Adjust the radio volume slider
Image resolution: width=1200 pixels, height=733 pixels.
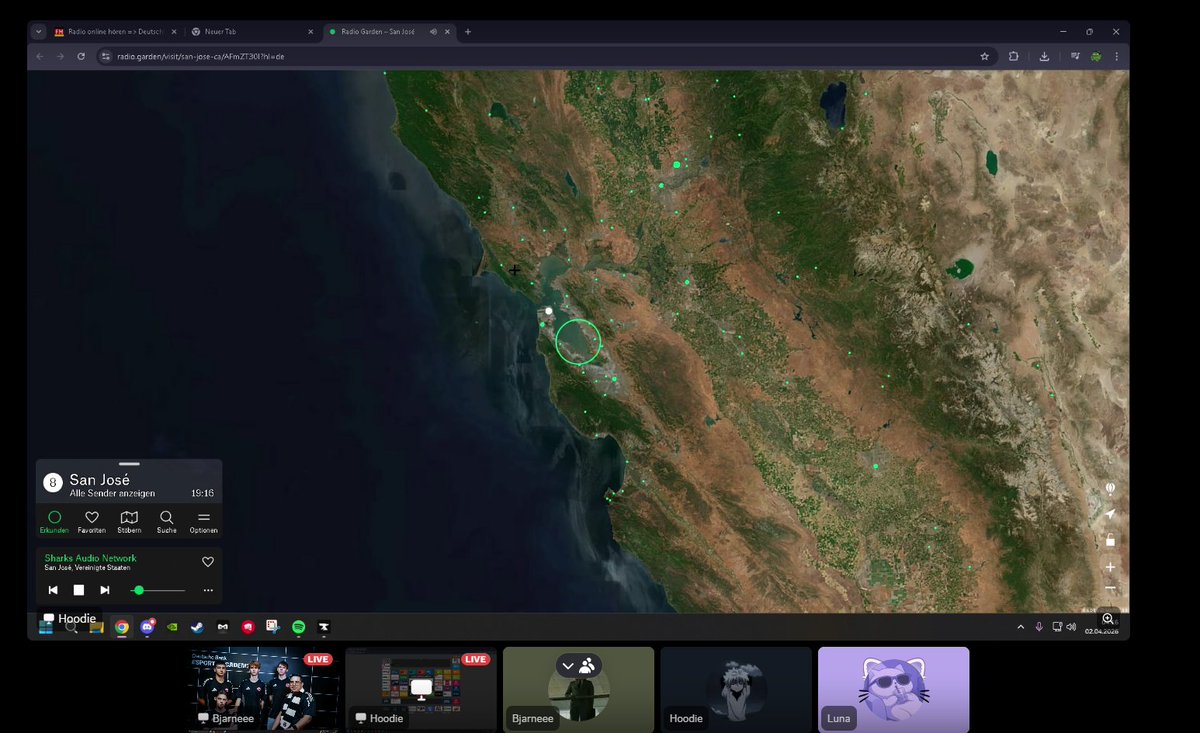pyautogui.click(x=159, y=590)
